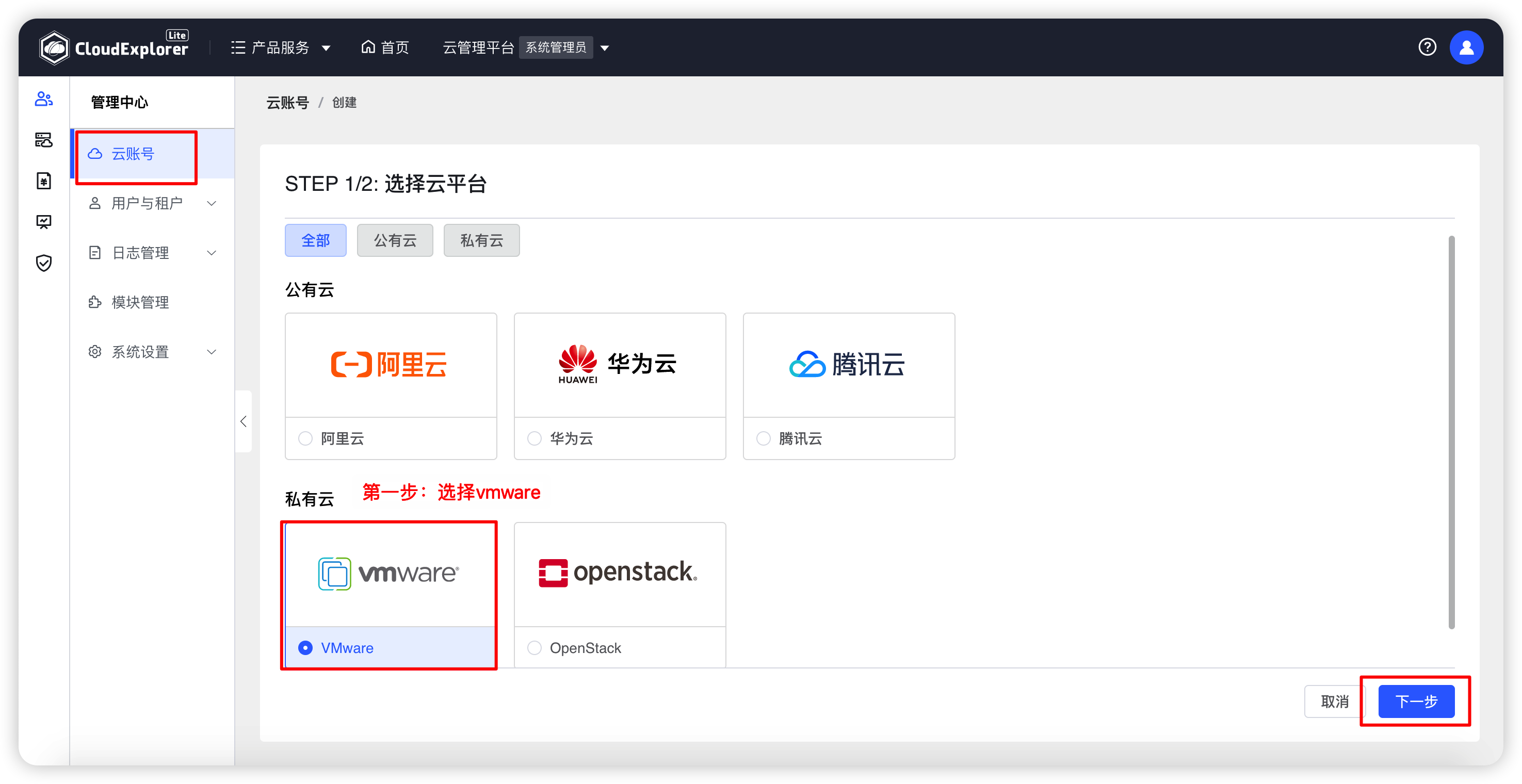Viewport: 1522px width, 784px height.
Task: Select the 华为云 radio button
Action: [x=534, y=438]
